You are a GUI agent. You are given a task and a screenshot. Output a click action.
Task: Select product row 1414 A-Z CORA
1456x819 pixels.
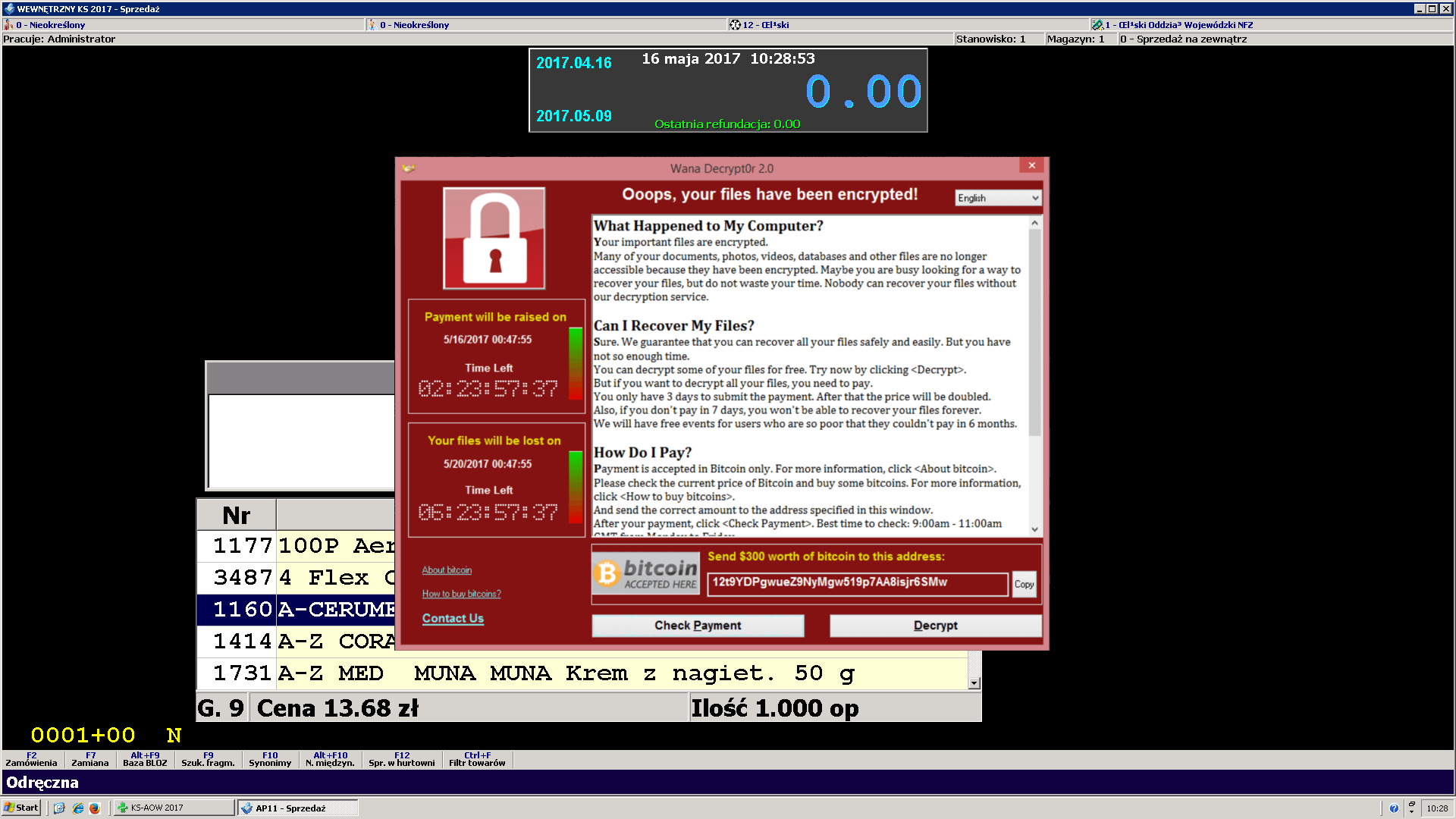(296, 642)
